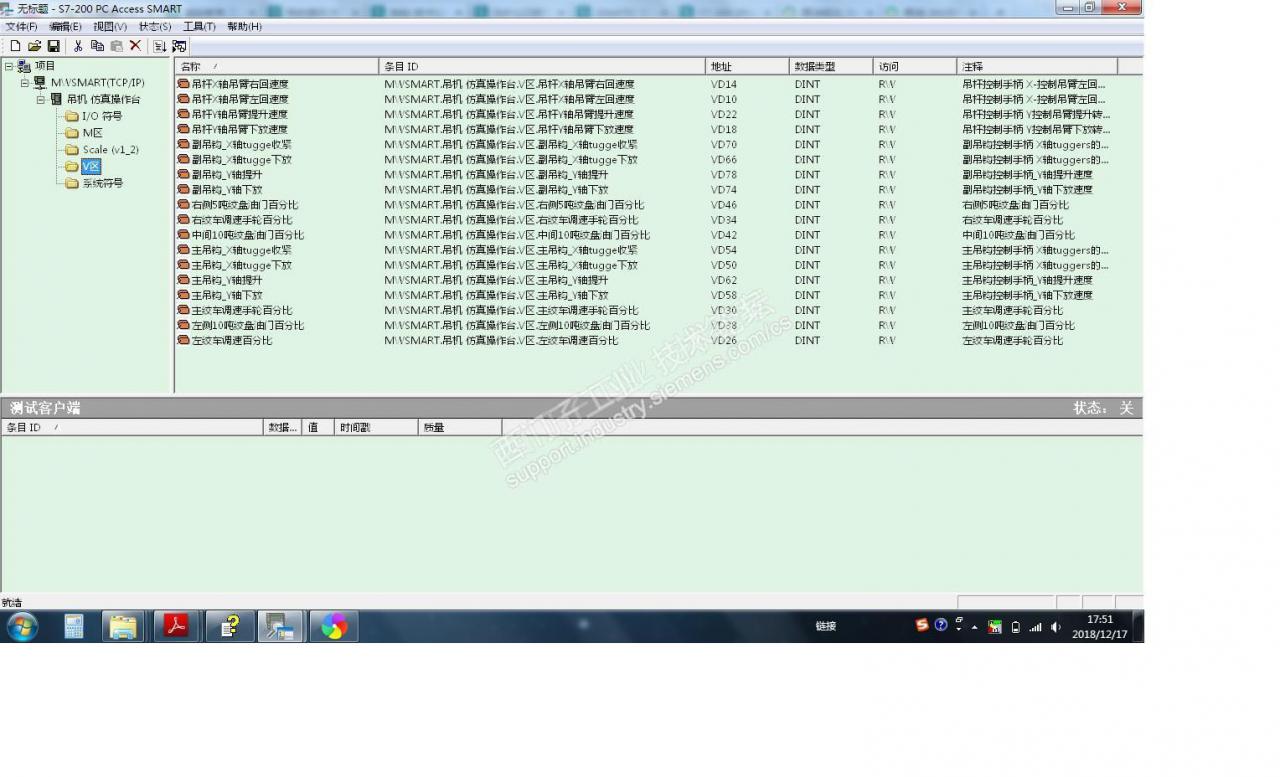Open Adobe Reader from the taskbar

(x=177, y=626)
